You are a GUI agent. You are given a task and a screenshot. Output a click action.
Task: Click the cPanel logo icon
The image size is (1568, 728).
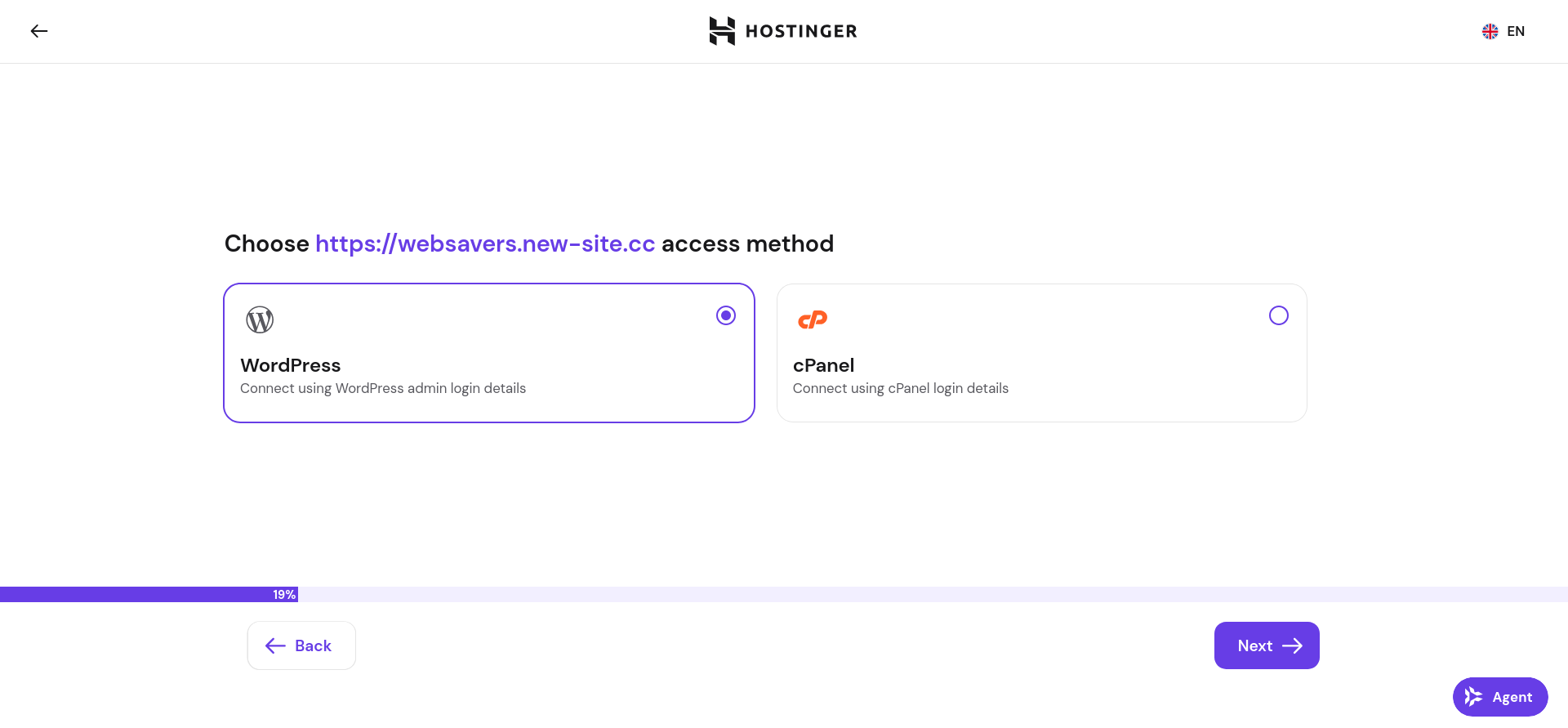coord(813,319)
